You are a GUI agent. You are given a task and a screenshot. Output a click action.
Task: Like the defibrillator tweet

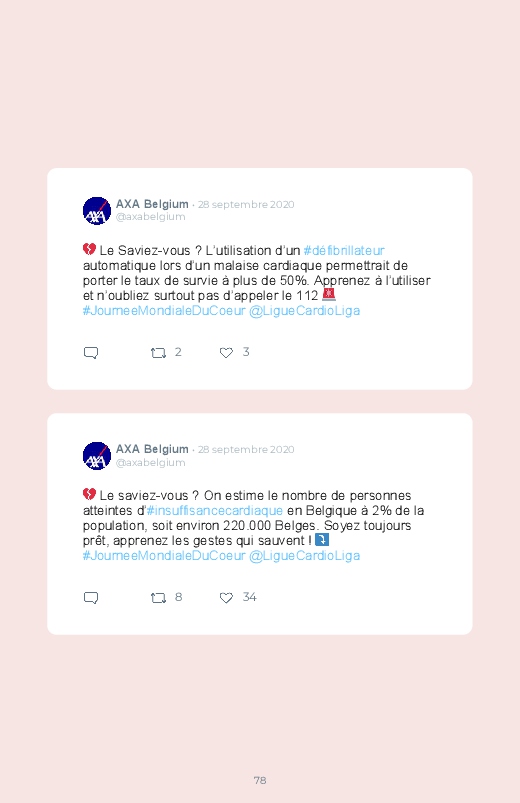click(x=226, y=353)
